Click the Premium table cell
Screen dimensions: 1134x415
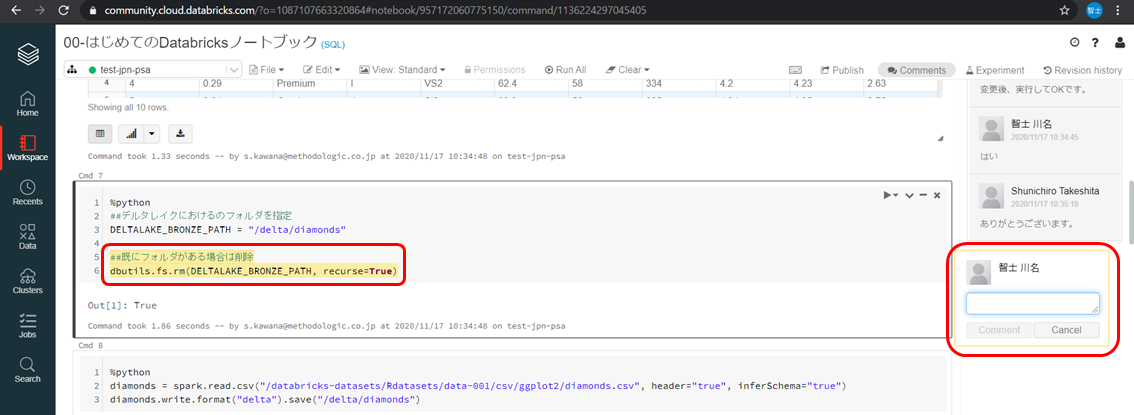pos(309,83)
